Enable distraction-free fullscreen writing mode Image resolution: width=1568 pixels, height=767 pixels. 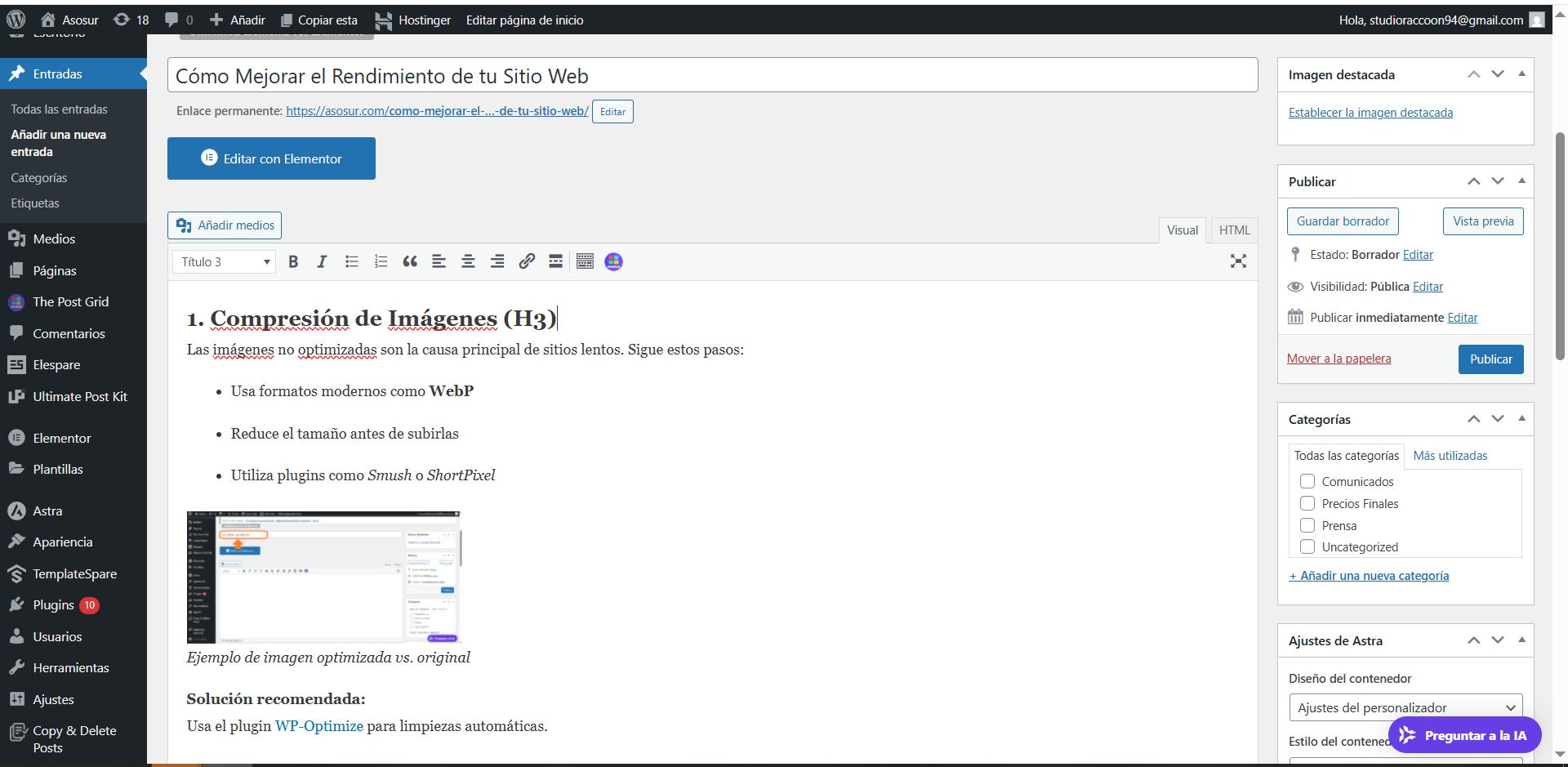[1238, 261]
